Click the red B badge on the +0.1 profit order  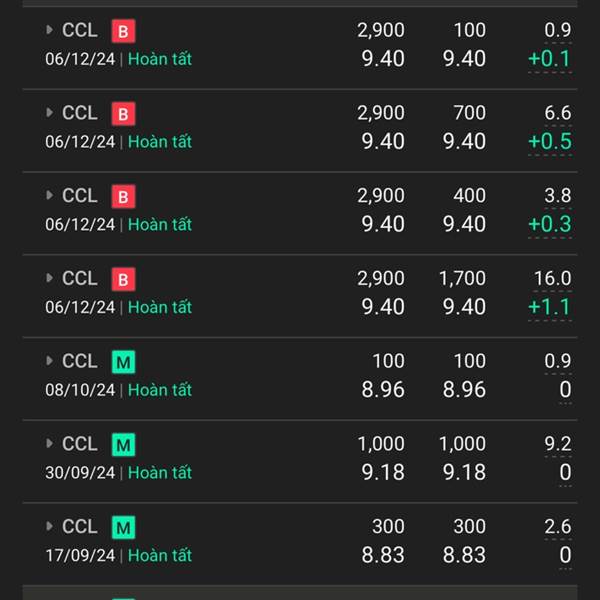[123, 31]
